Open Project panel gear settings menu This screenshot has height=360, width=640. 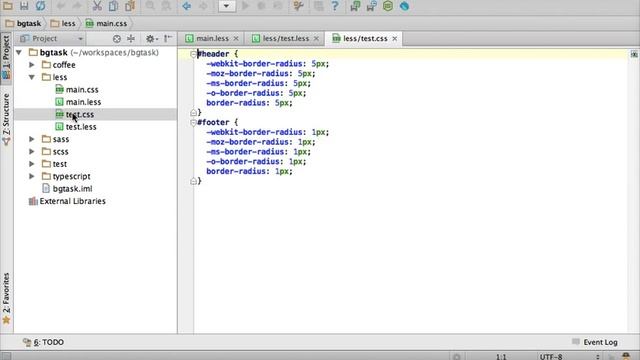(x=151, y=39)
